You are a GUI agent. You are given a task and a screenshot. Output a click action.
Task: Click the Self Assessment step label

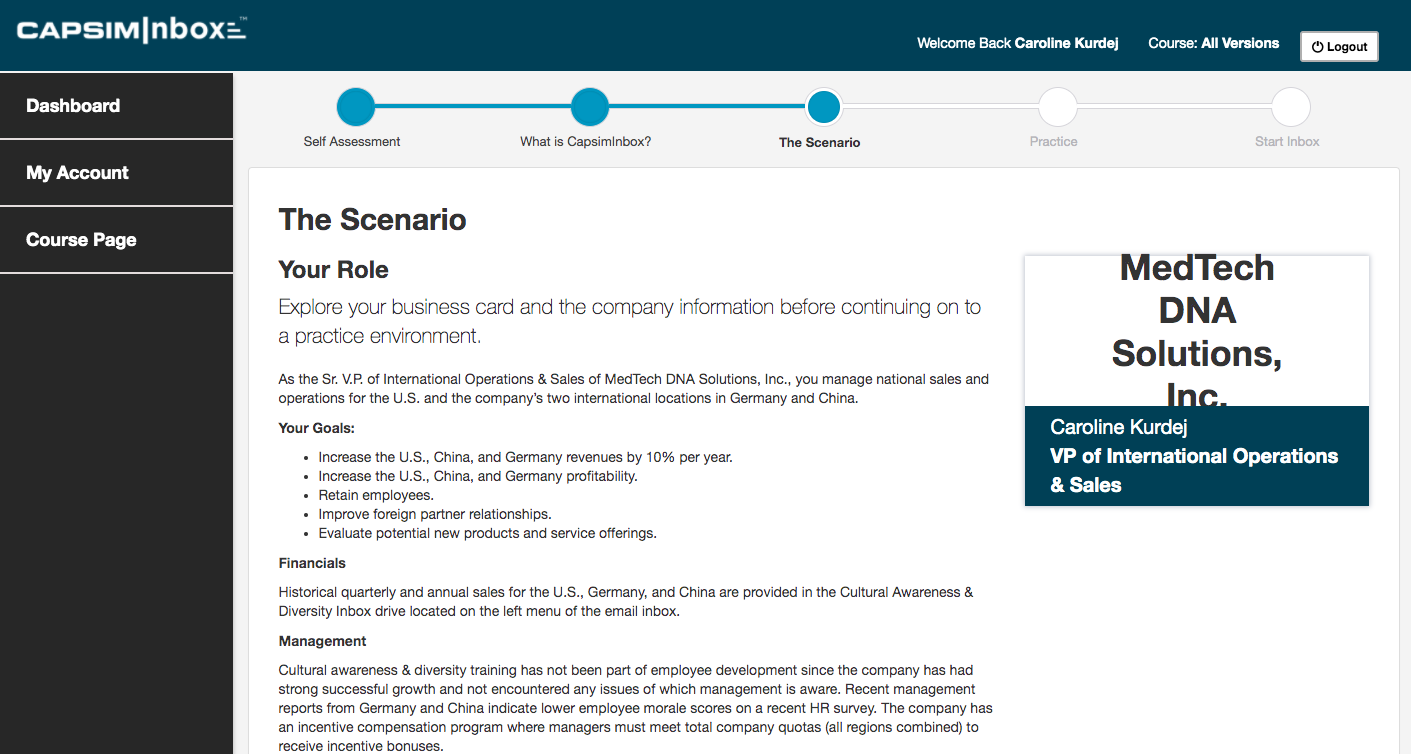352,142
